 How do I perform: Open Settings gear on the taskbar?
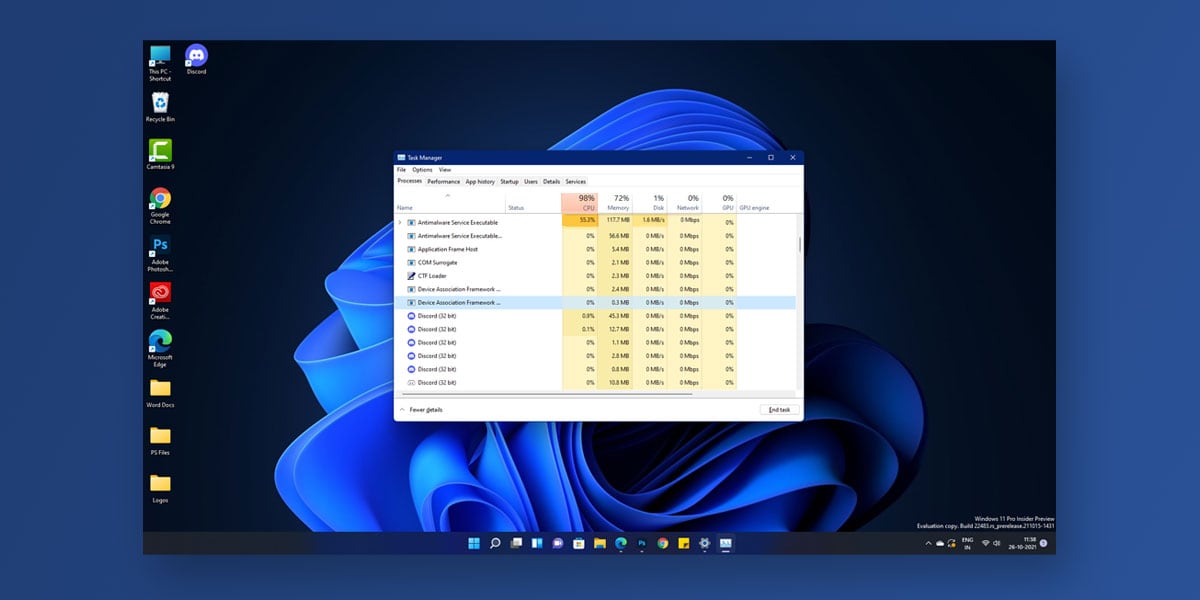(x=705, y=543)
